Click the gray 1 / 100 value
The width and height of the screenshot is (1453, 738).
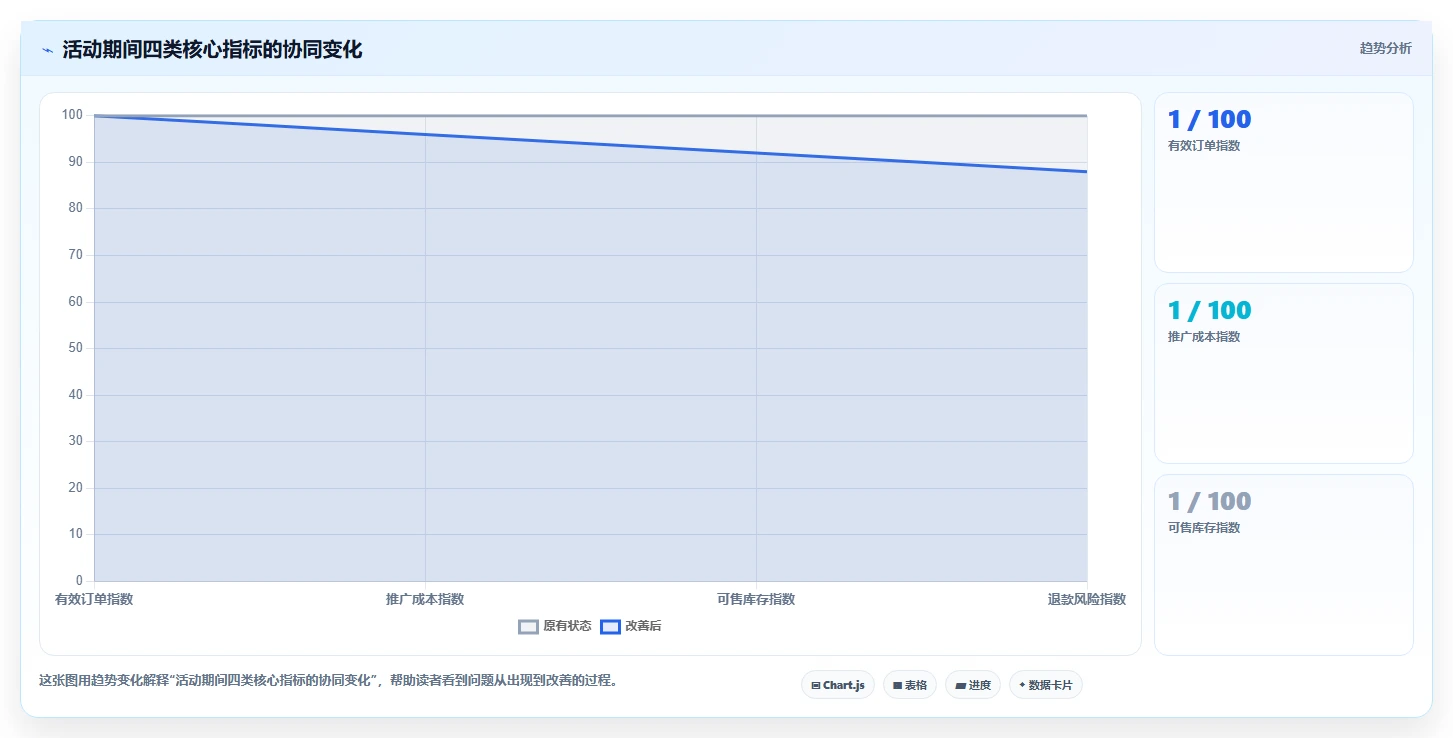point(1209,501)
